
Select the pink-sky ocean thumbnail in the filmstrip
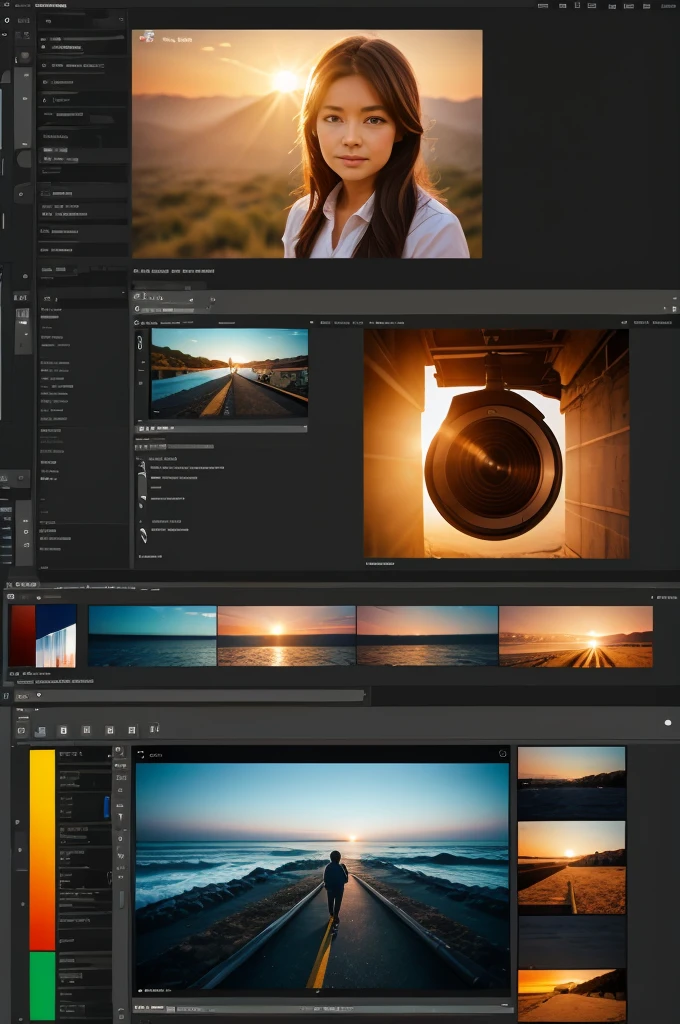pos(427,635)
